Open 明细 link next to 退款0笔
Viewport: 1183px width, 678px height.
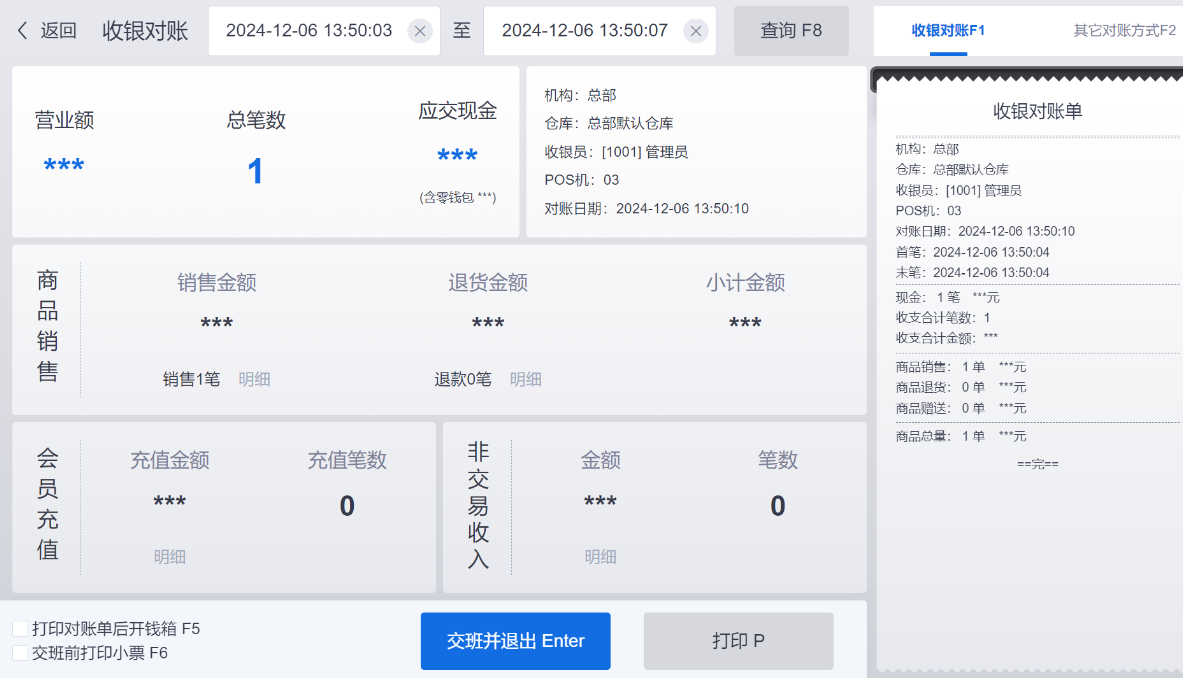526,379
